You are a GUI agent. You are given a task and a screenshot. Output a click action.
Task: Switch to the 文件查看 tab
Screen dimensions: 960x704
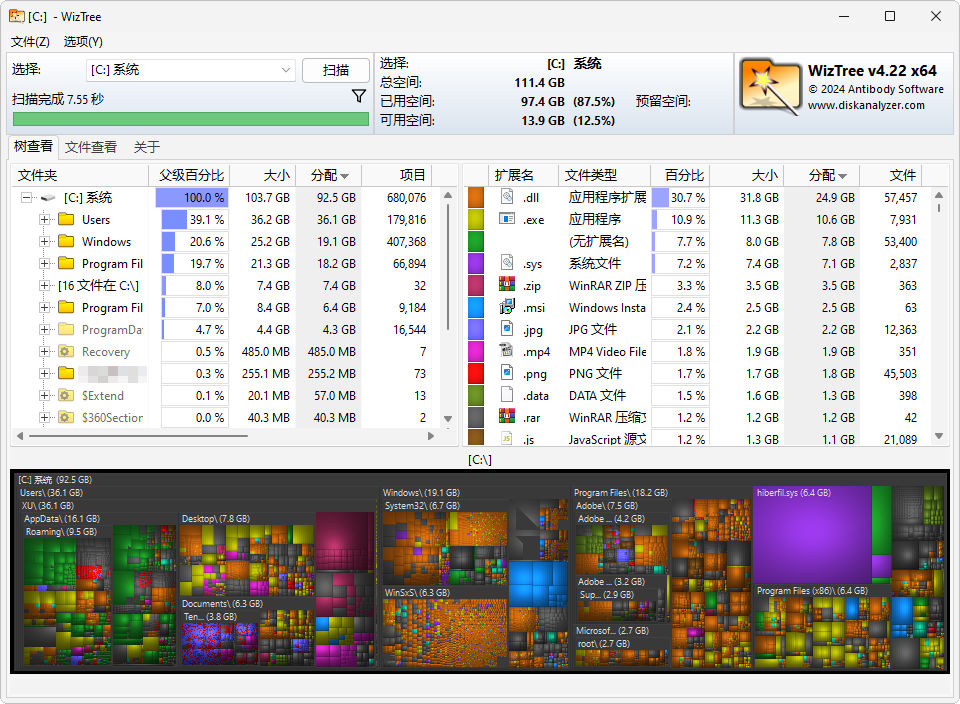91,147
